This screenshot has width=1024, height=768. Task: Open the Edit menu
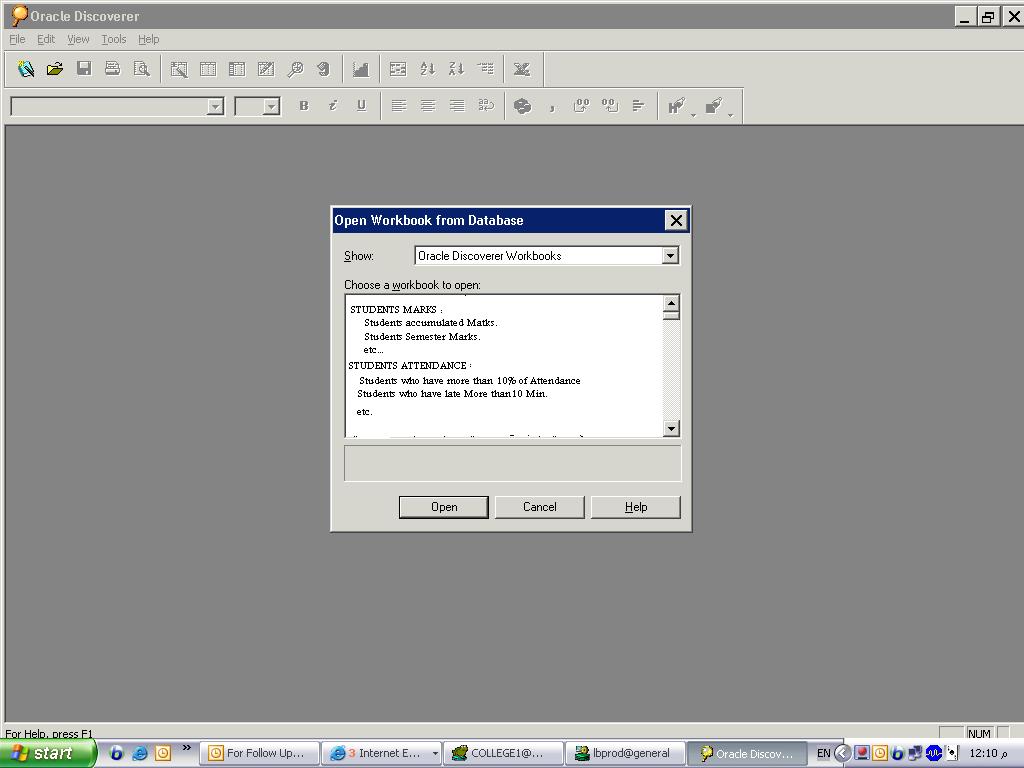pyautogui.click(x=46, y=39)
